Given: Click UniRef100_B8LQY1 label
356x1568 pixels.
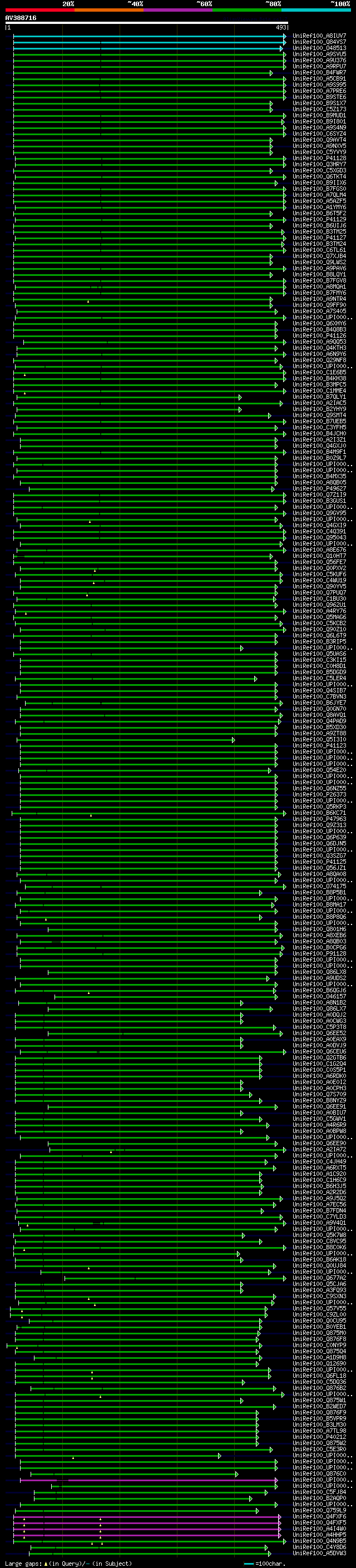Looking at the screenshot, I should click(x=319, y=275).
